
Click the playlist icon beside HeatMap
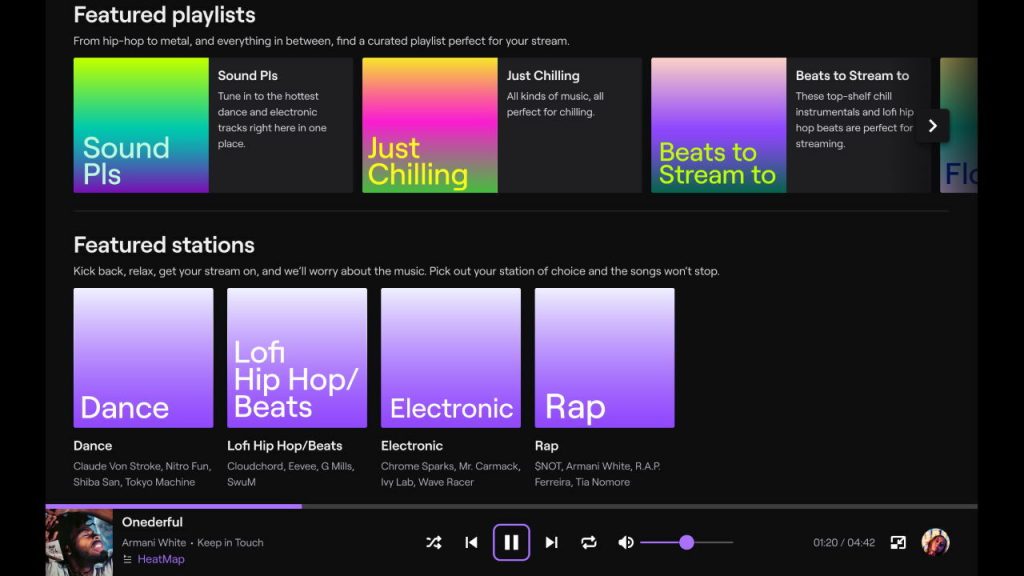(127, 559)
